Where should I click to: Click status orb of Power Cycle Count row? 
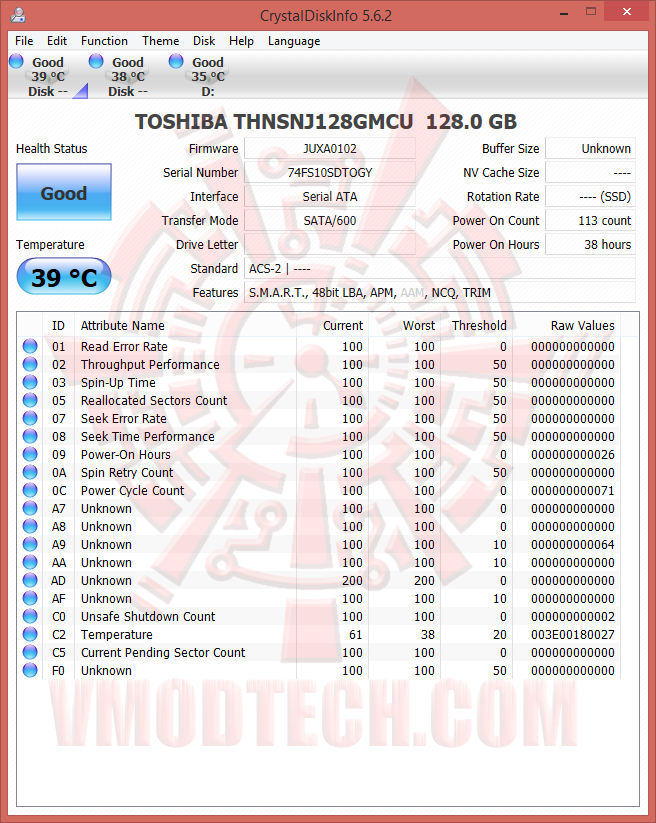tap(30, 490)
